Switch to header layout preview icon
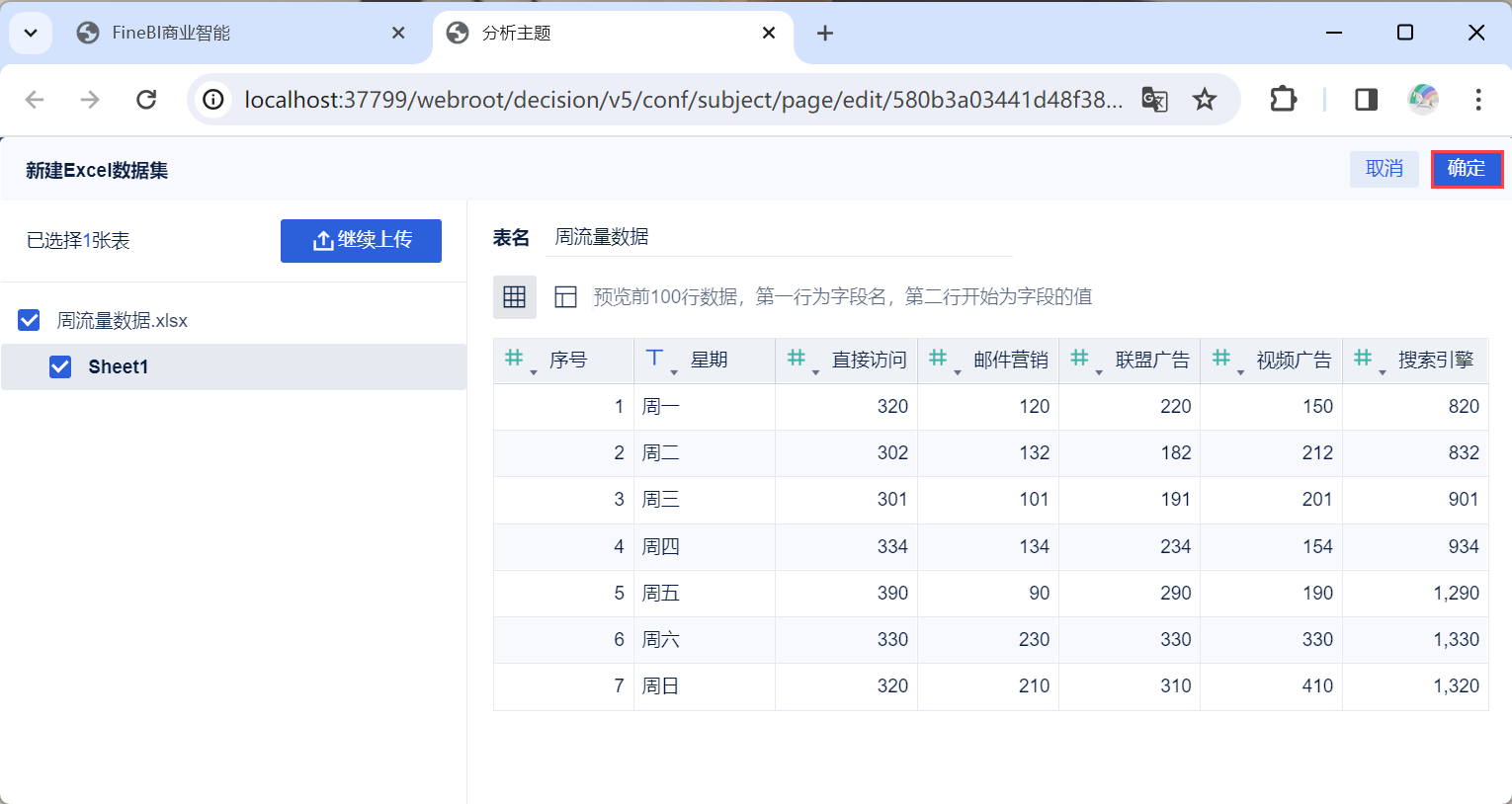 point(565,297)
